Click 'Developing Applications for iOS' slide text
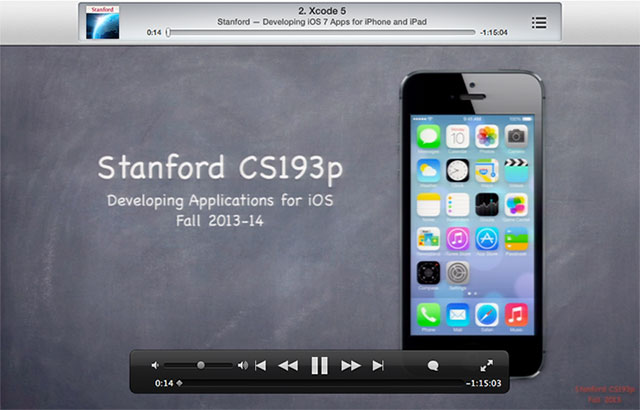Image resolution: width=640 pixels, height=410 pixels. click(x=220, y=201)
